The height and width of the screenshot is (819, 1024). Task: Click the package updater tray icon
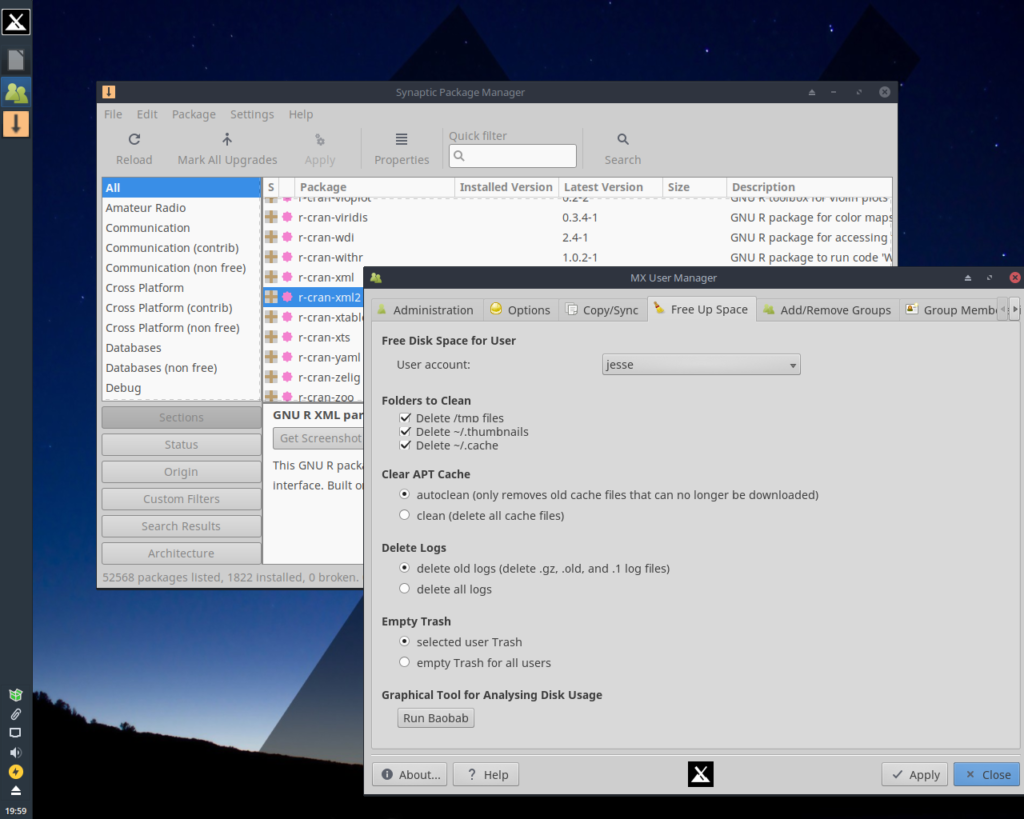[x=16, y=694]
